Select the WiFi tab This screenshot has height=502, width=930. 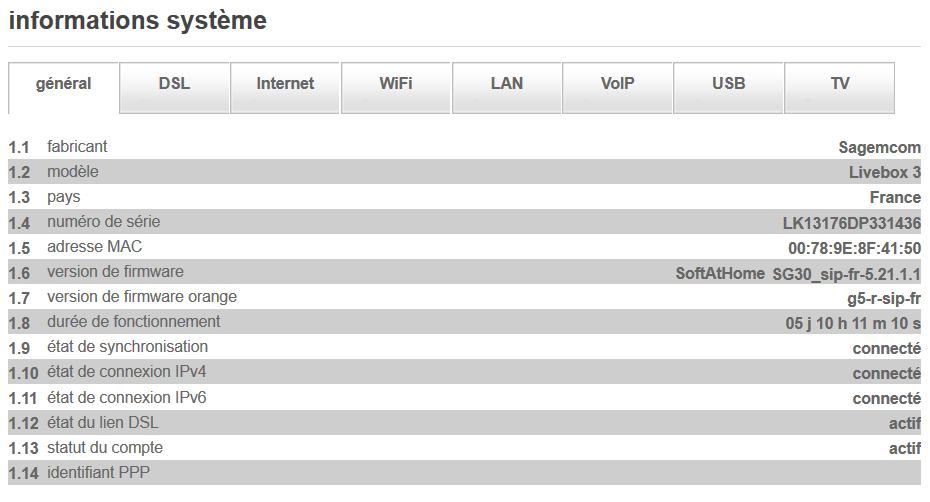coord(396,84)
